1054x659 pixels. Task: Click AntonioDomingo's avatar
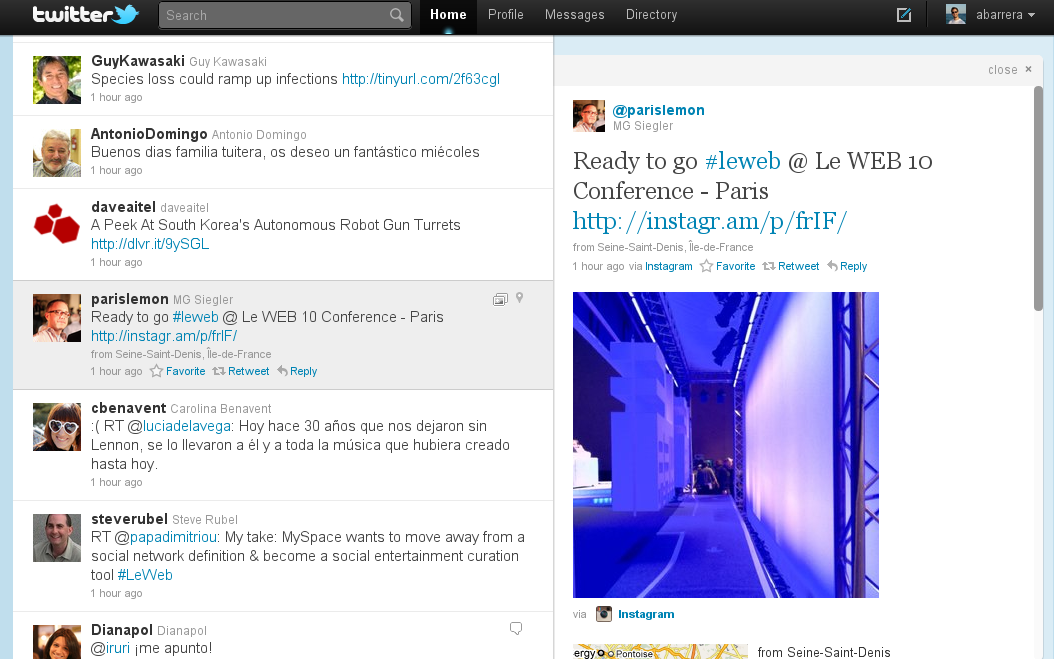pos(57,153)
